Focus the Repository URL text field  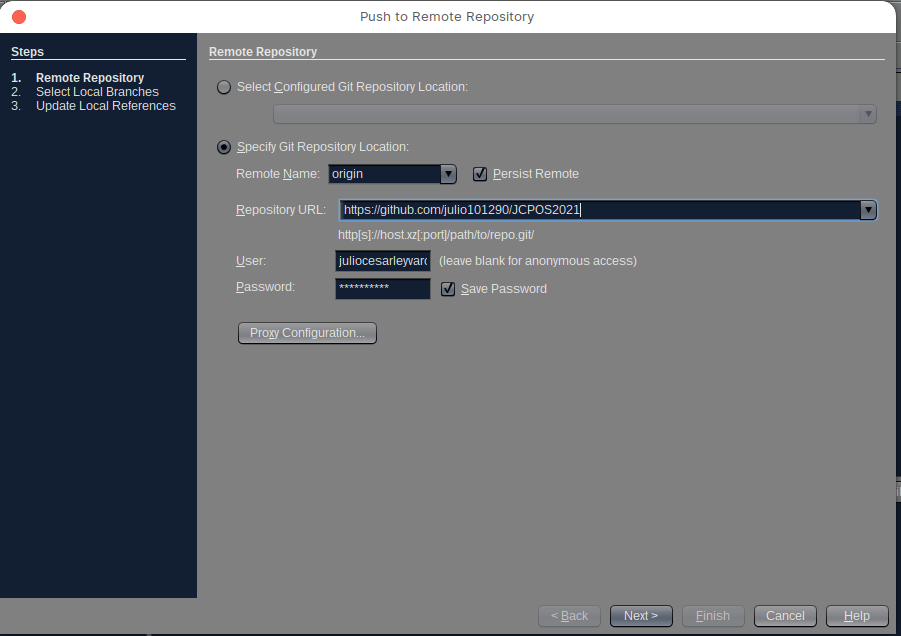pyautogui.click(x=600, y=210)
